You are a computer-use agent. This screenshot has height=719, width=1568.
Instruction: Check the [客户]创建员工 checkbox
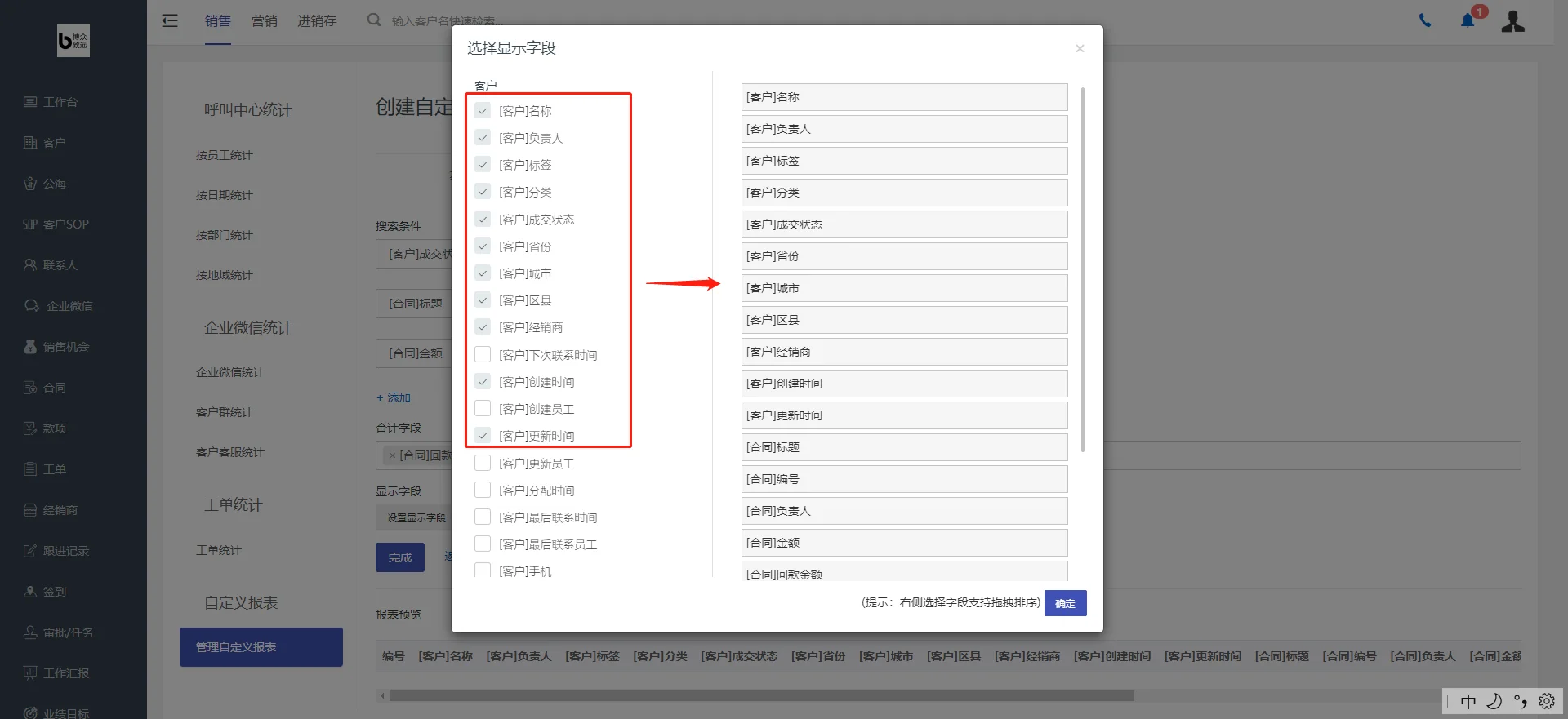click(x=483, y=408)
